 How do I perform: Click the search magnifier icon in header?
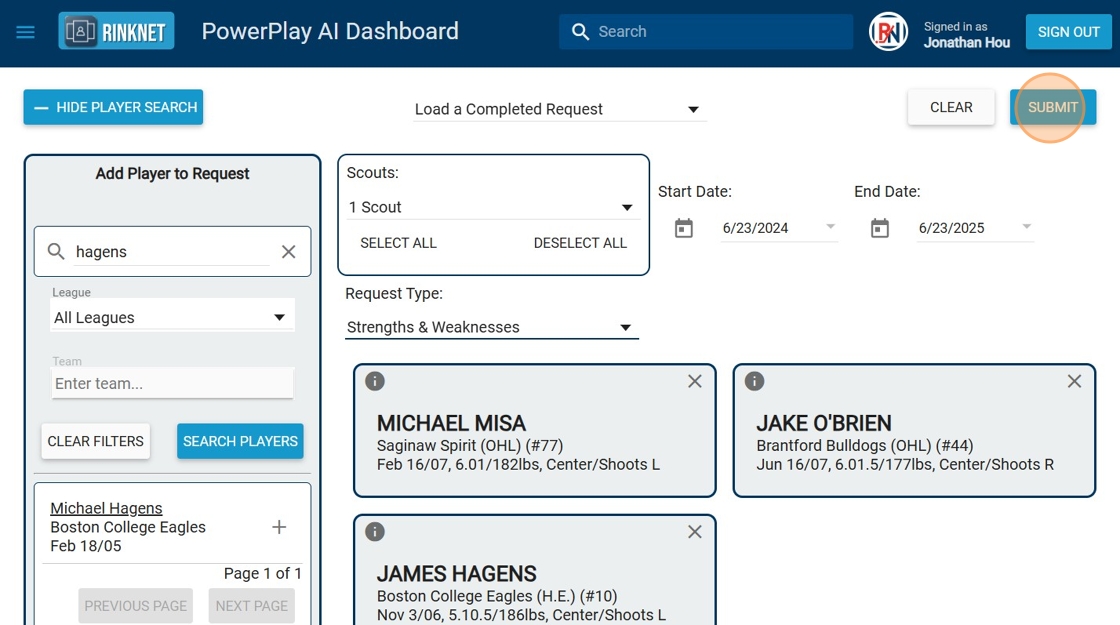point(580,31)
